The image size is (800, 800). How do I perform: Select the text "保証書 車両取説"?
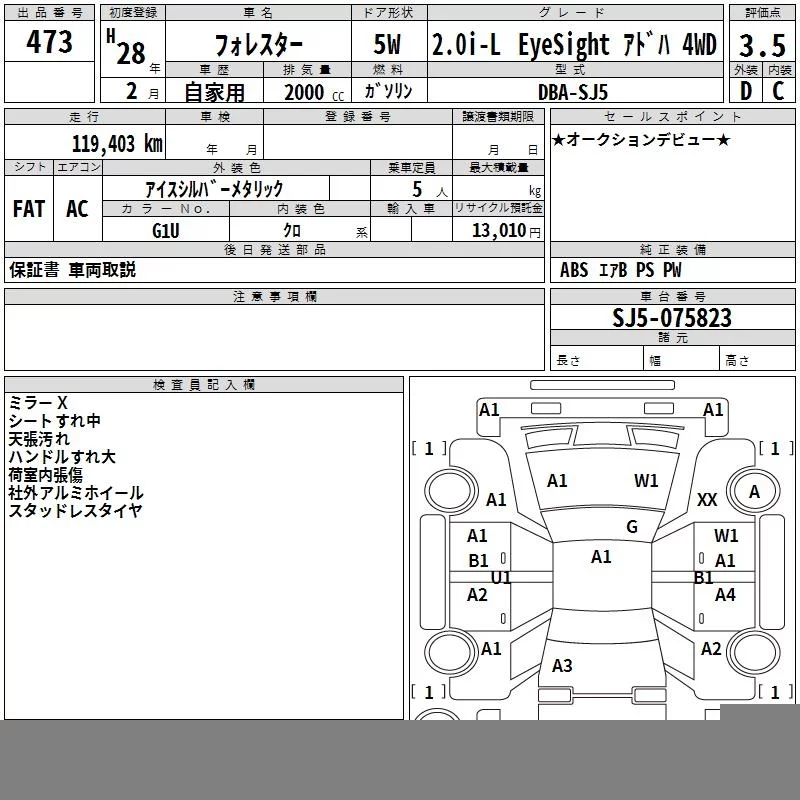pos(72,269)
